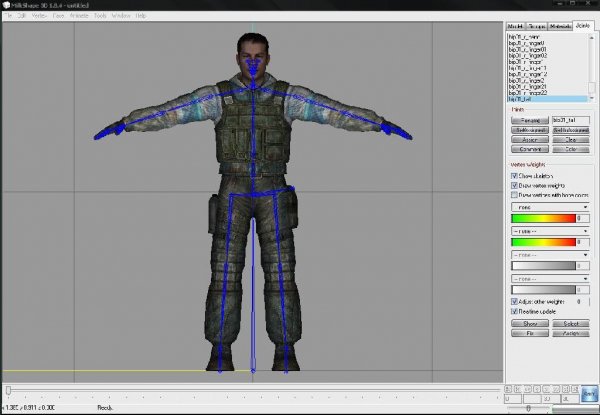Open the Face menu

(x=58, y=16)
